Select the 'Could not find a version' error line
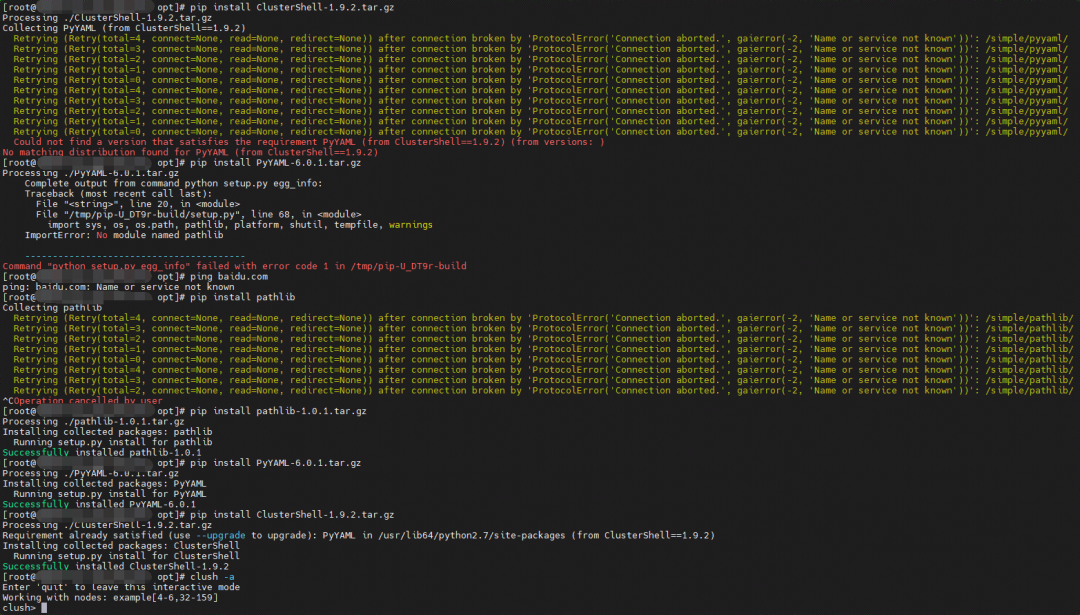This screenshot has height=615, width=1080. 309,142
